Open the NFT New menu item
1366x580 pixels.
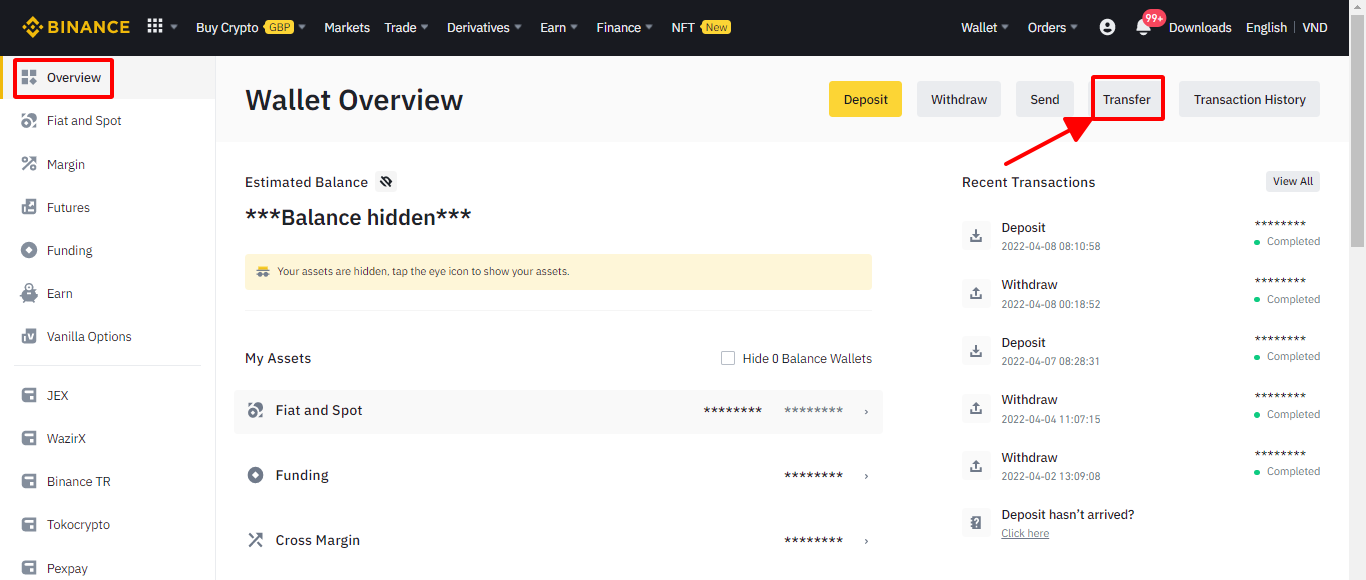pyautogui.click(x=701, y=27)
